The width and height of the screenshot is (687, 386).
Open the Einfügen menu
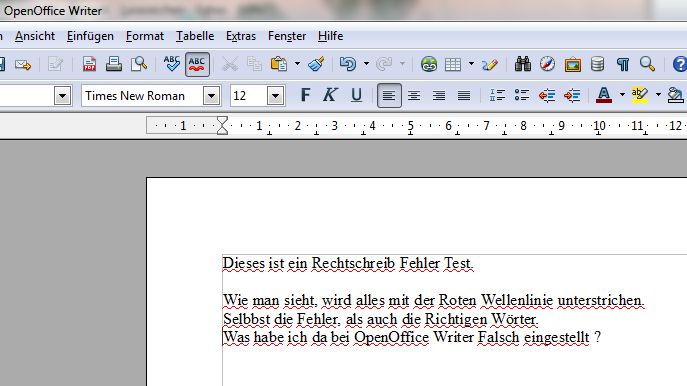pyautogui.click(x=90, y=36)
